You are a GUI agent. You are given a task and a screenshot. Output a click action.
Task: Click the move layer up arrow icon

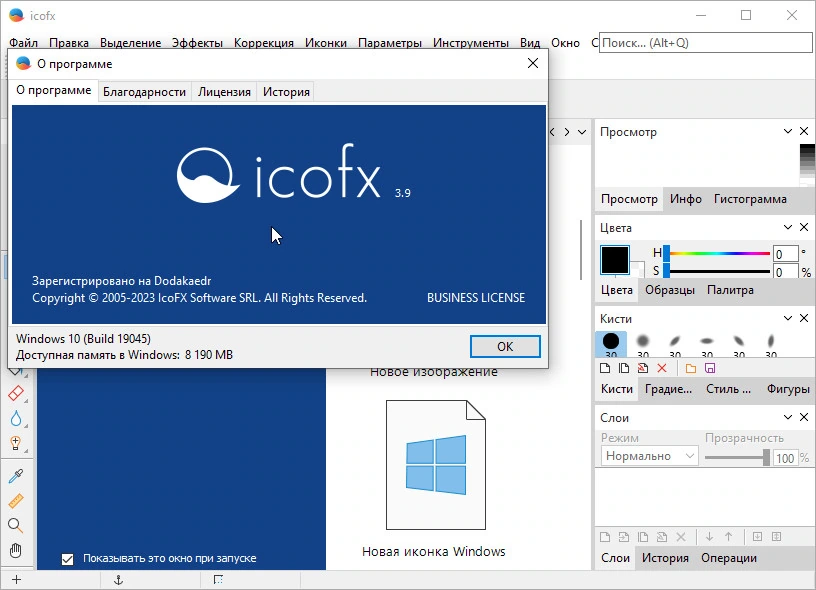coord(729,537)
